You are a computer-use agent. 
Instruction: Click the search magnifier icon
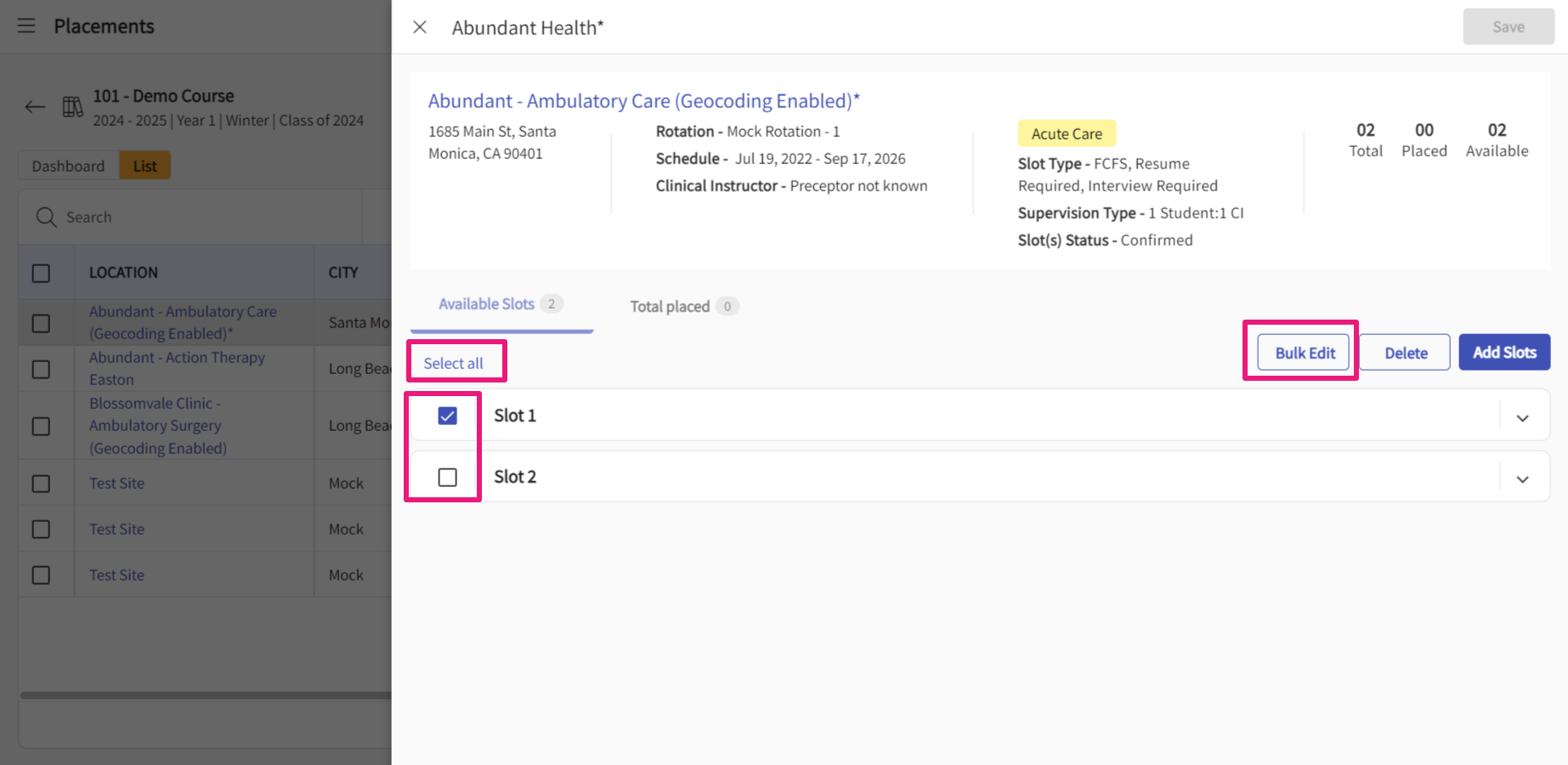click(x=46, y=218)
